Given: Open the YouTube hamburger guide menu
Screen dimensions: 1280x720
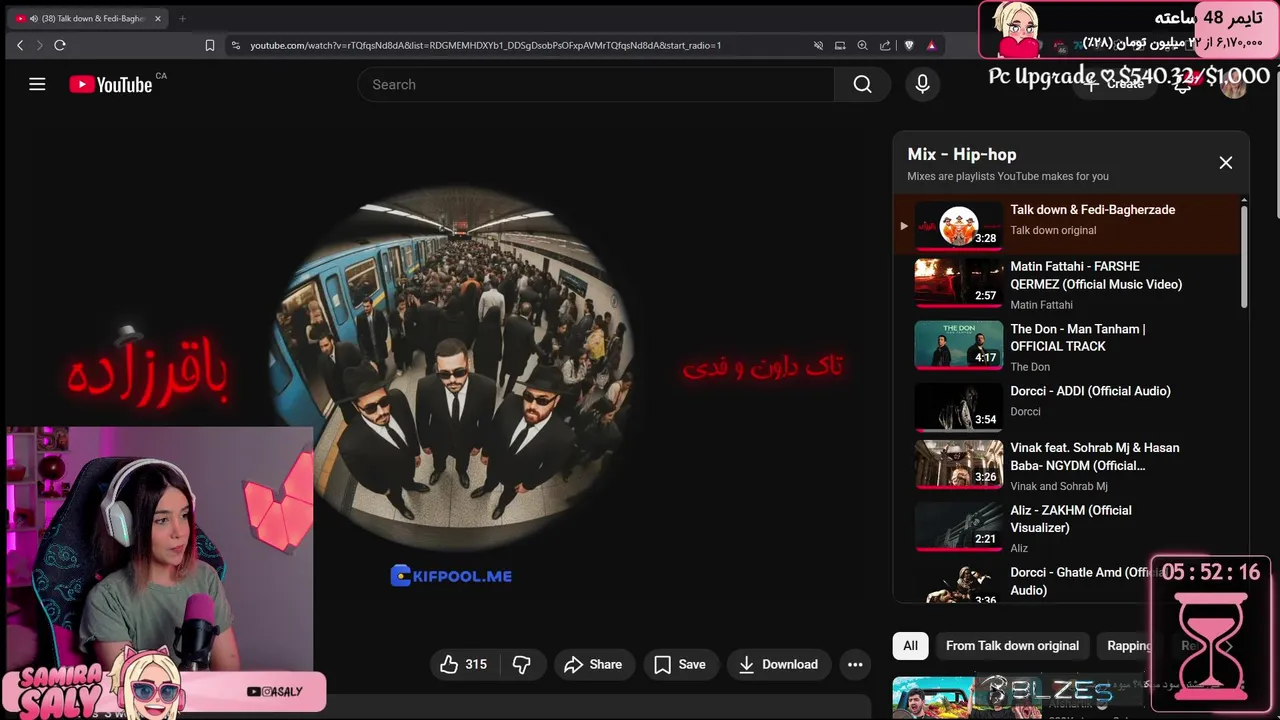Looking at the screenshot, I should tap(37, 84).
